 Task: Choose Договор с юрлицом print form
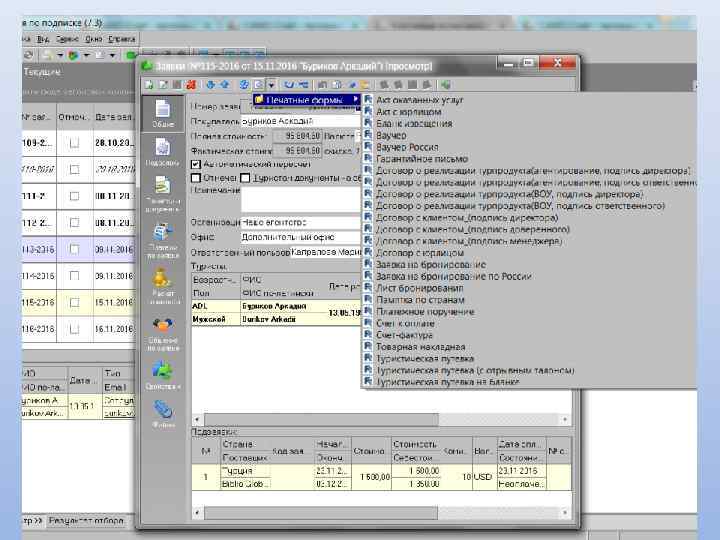[420, 253]
